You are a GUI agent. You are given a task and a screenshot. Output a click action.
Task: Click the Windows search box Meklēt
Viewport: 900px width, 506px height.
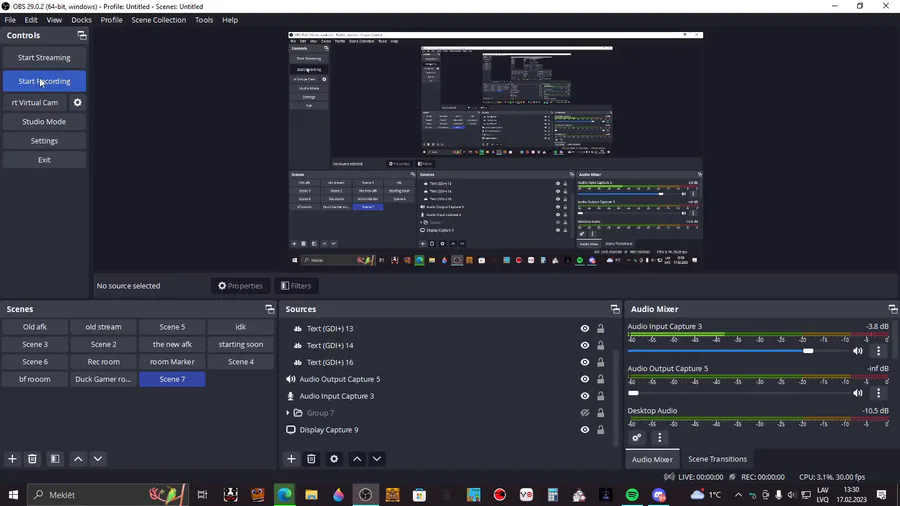[108, 495]
